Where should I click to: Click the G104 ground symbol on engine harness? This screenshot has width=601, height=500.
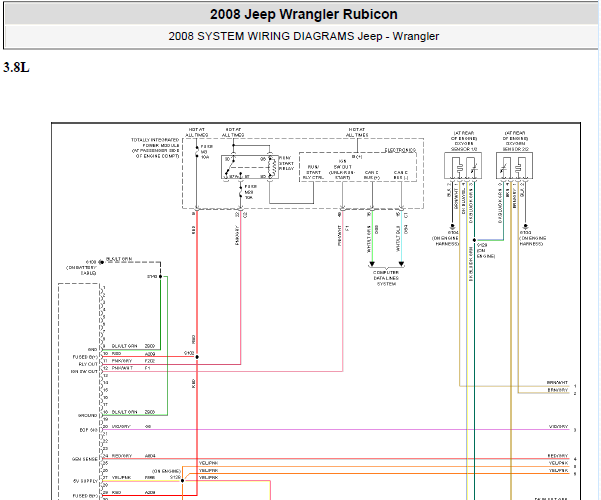pos(452,227)
